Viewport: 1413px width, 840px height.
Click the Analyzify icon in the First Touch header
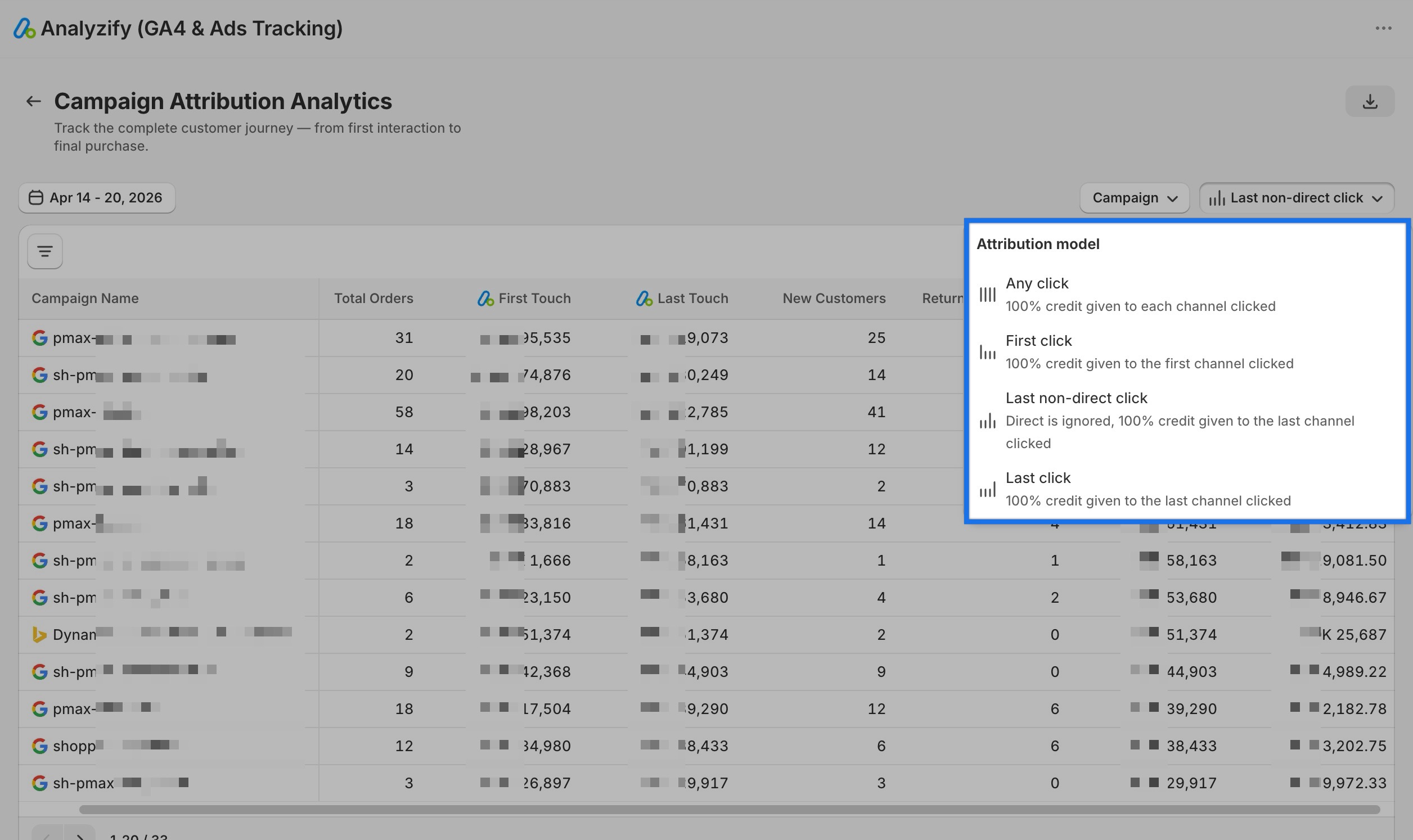click(484, 298)
